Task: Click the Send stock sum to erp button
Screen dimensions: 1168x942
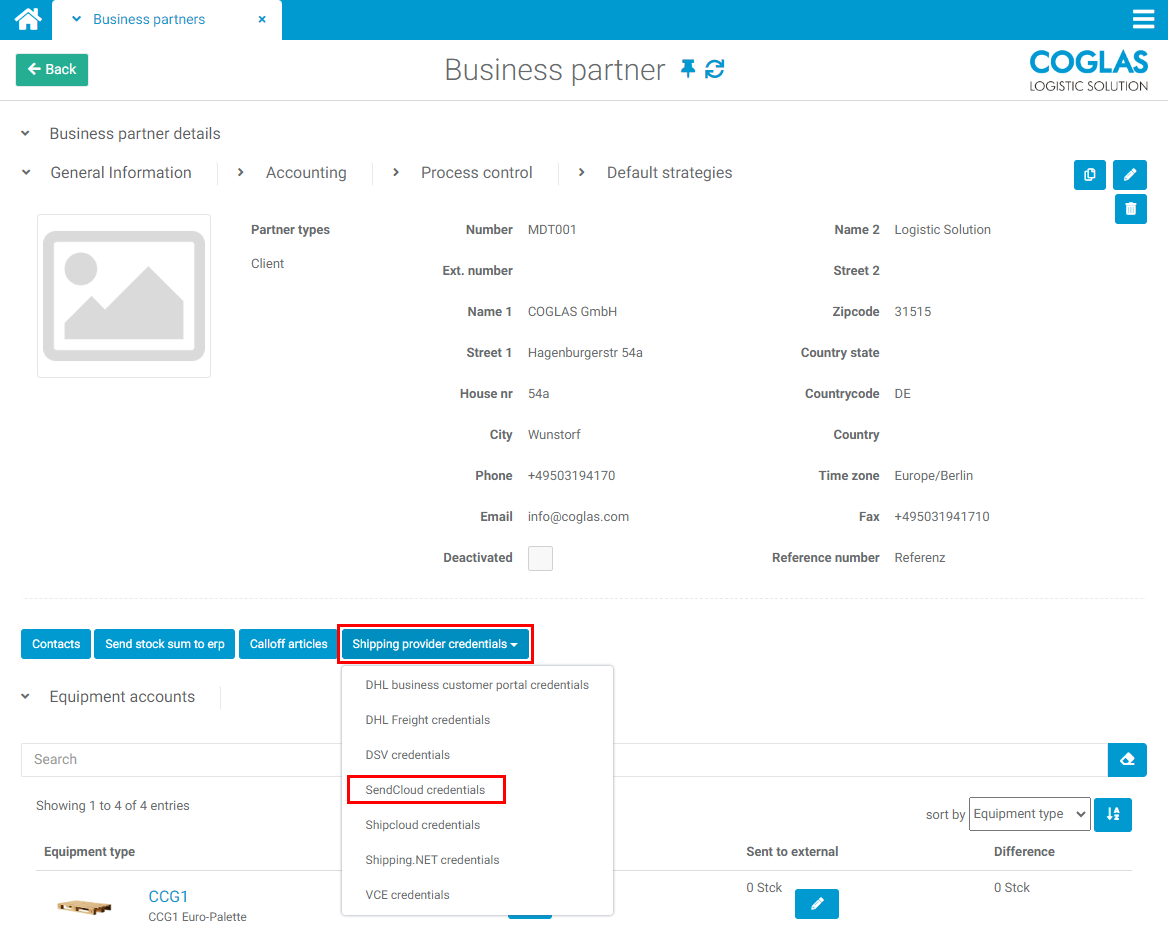Action: click(165, 644)
